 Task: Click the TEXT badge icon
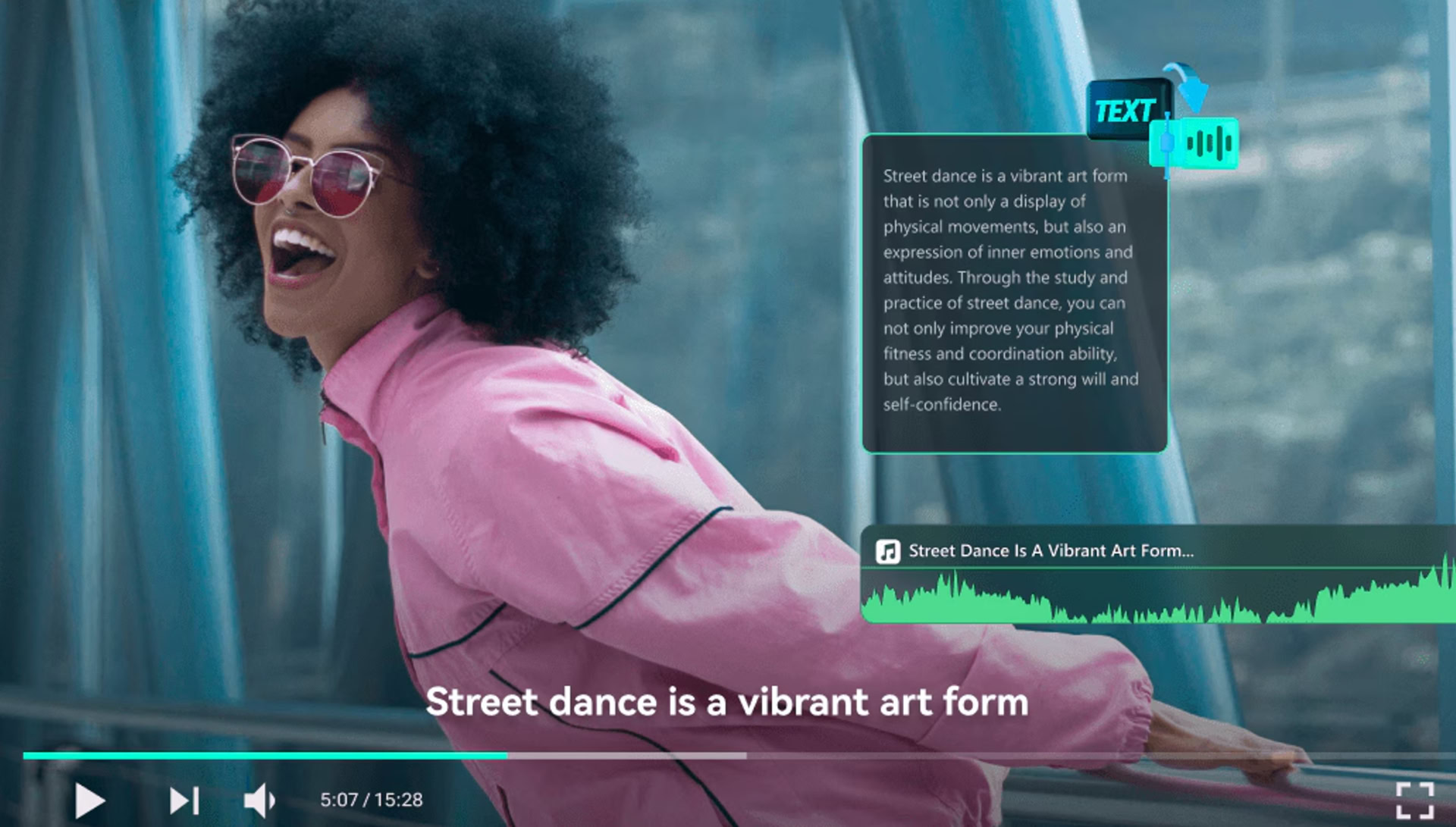(1125, 111)
